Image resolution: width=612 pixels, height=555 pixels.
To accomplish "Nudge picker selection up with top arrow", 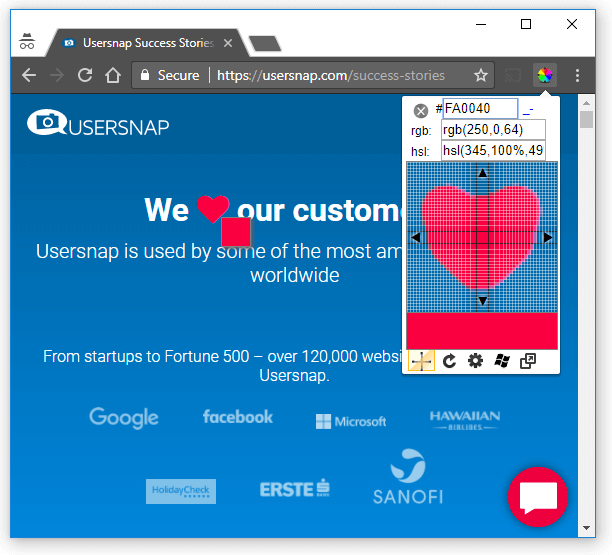I will click(483, 173).
